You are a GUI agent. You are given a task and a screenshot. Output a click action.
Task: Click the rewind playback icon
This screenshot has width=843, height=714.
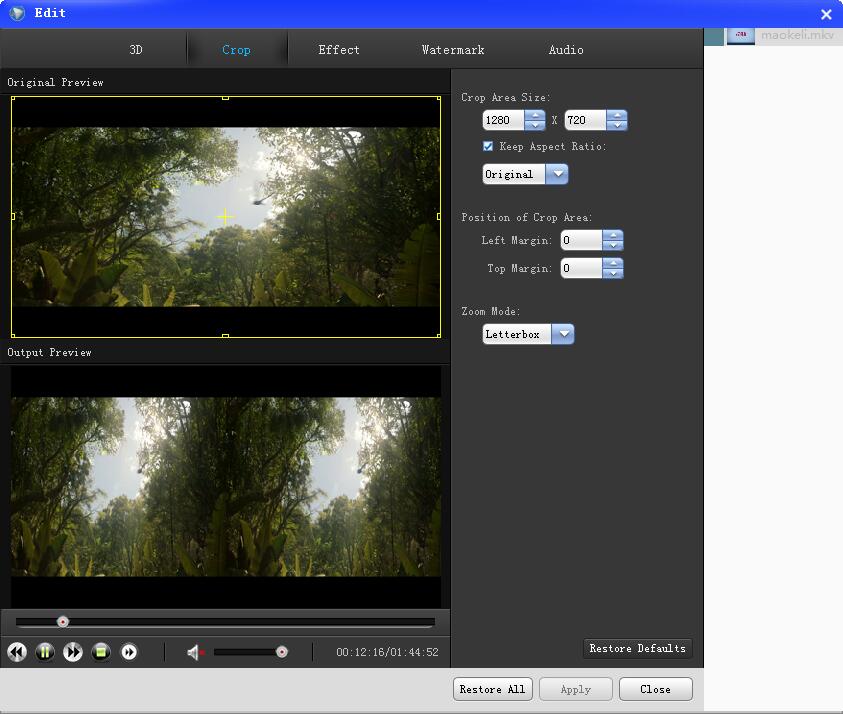[17, 652]
